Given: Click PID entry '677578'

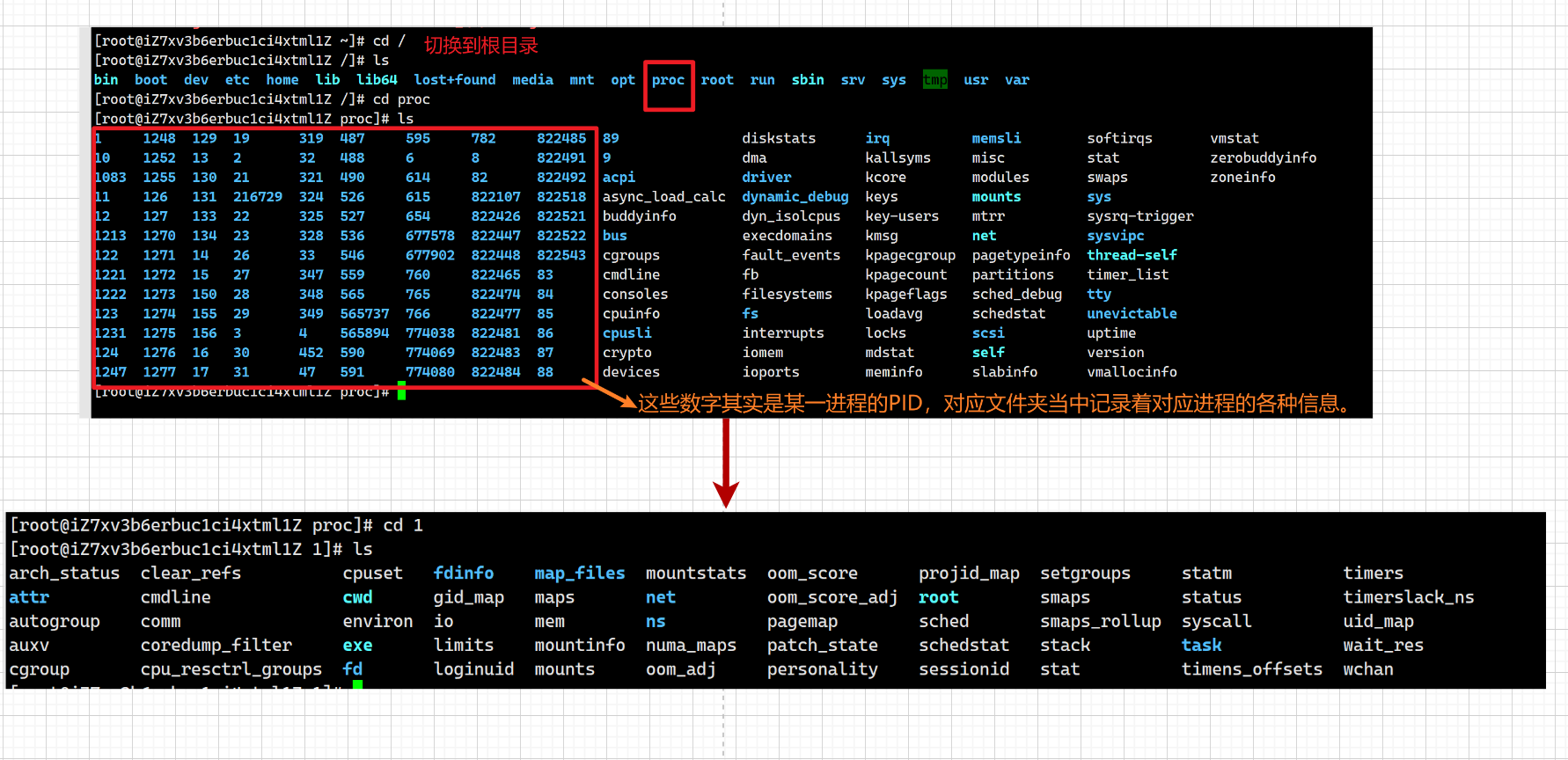Looking at the screenshot, I should click(x=430, y=236).
